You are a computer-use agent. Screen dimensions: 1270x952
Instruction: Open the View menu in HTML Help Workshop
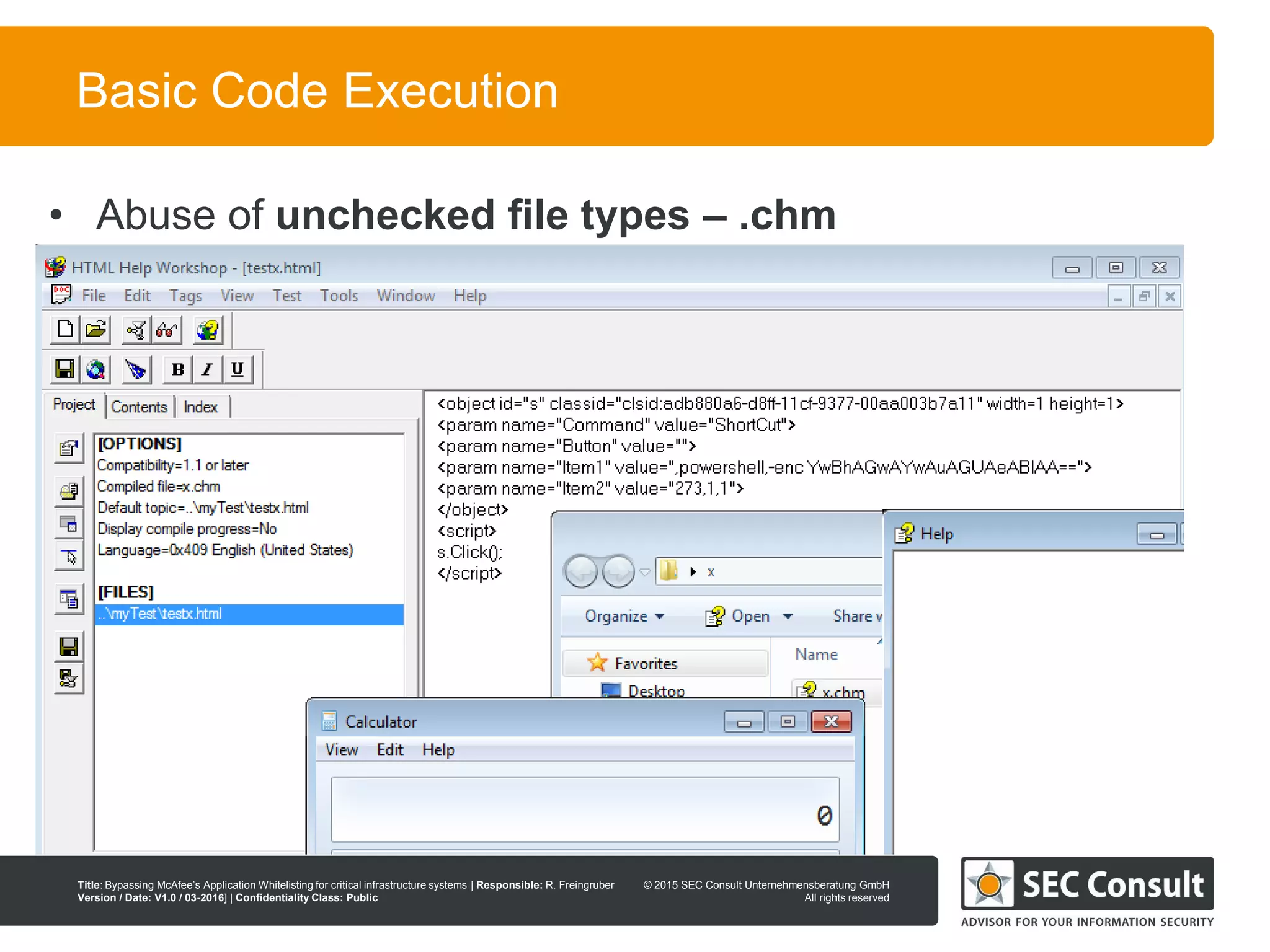(237, 296)
